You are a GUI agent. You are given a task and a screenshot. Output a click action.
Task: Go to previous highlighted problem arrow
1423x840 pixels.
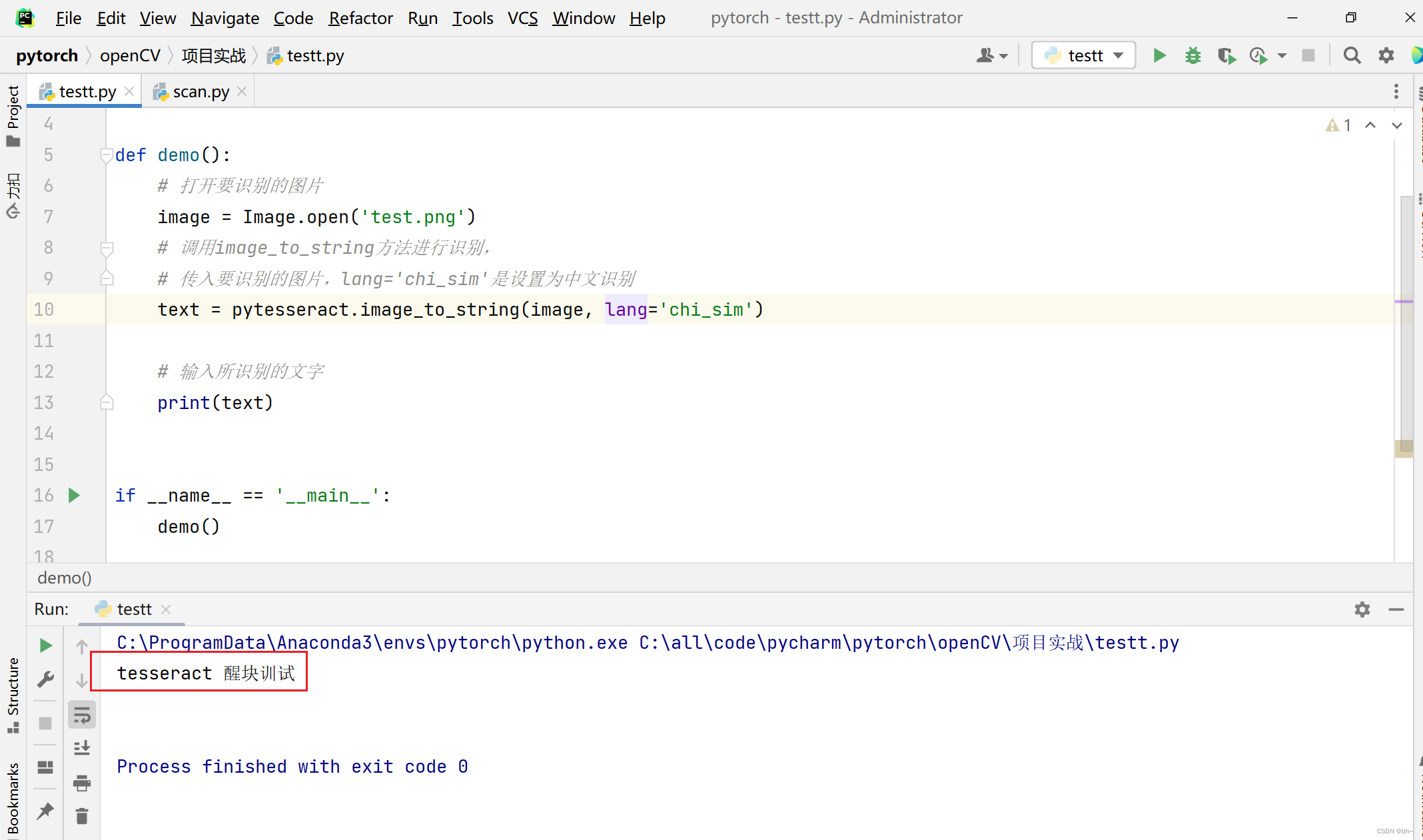[x=1370, y=125]
